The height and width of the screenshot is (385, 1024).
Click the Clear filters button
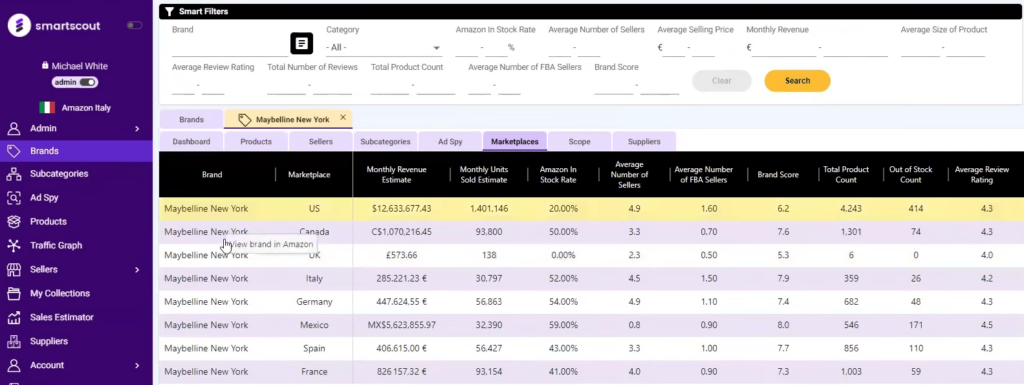click(x=722, y=81)
